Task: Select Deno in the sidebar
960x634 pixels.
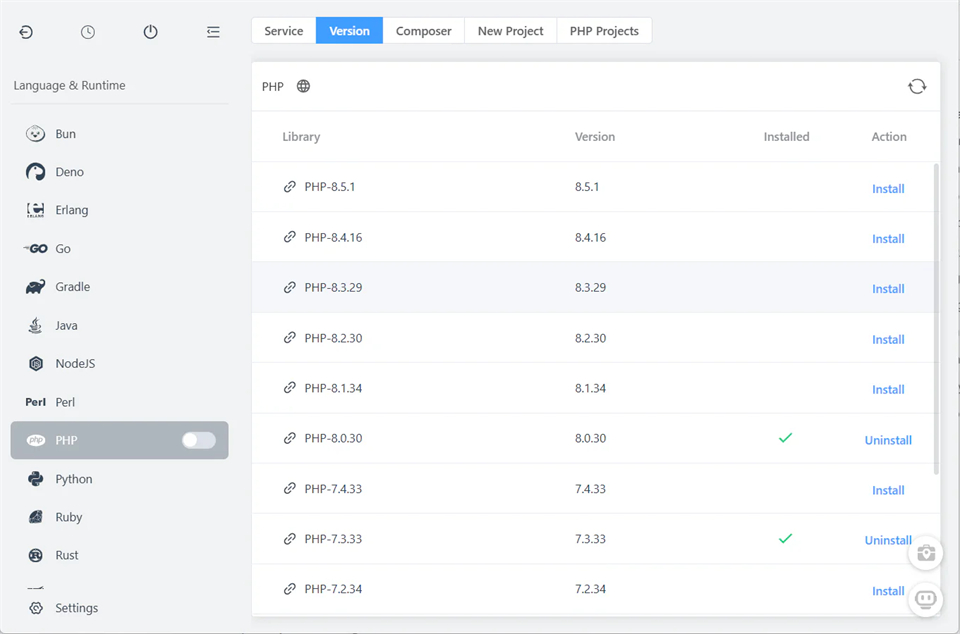Action: click(x=119, y=172)
